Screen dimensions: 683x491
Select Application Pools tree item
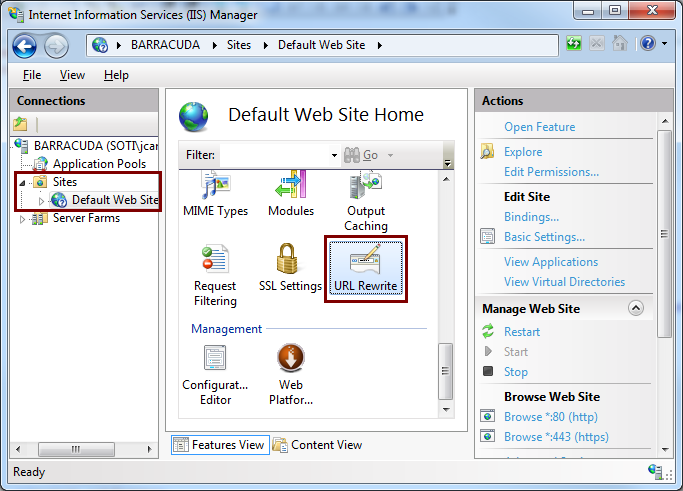[99, 164]
